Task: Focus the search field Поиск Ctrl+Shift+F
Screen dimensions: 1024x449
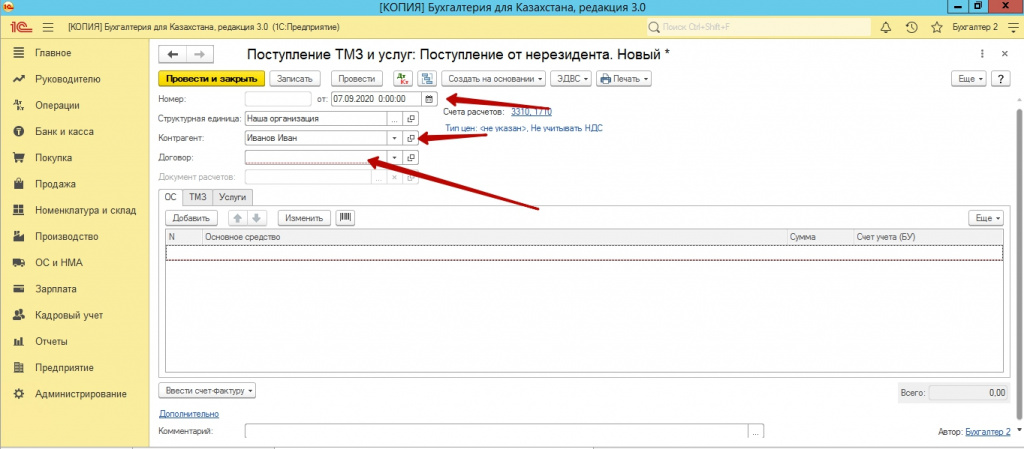Action: (x=759, y=27)
